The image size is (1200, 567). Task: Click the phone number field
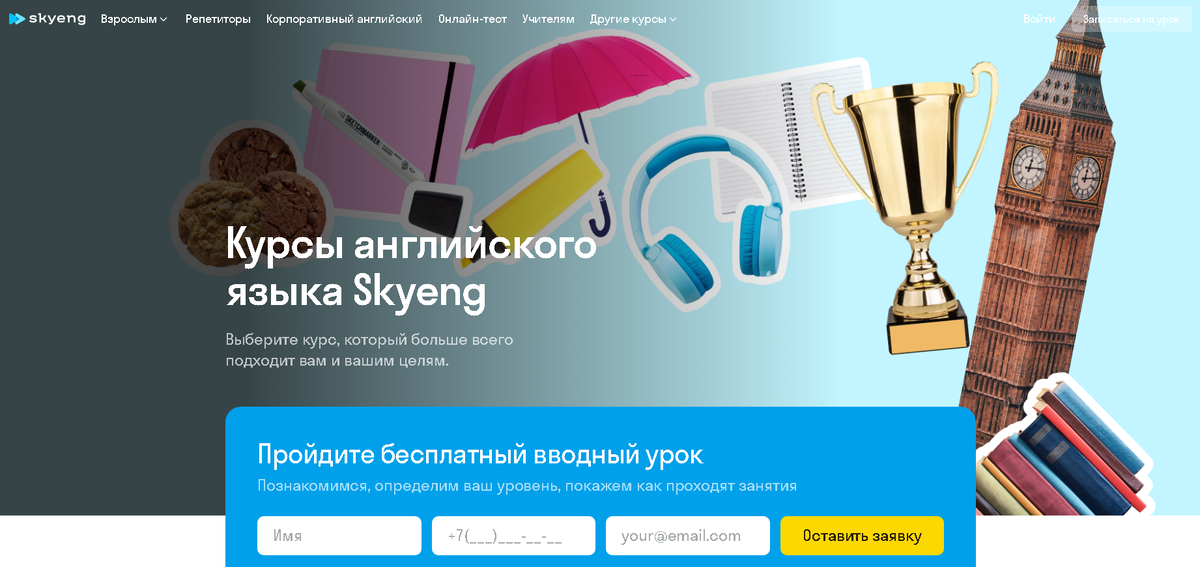tap(513, 535)
